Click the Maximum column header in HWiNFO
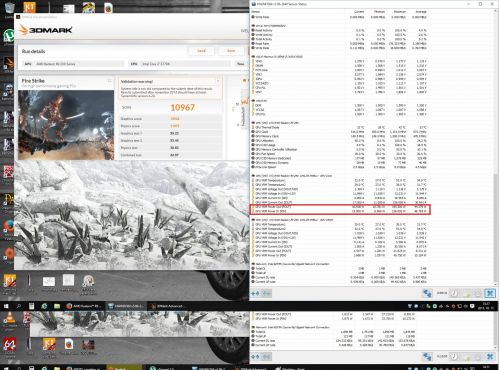500x370 pixels. point(400,12)
